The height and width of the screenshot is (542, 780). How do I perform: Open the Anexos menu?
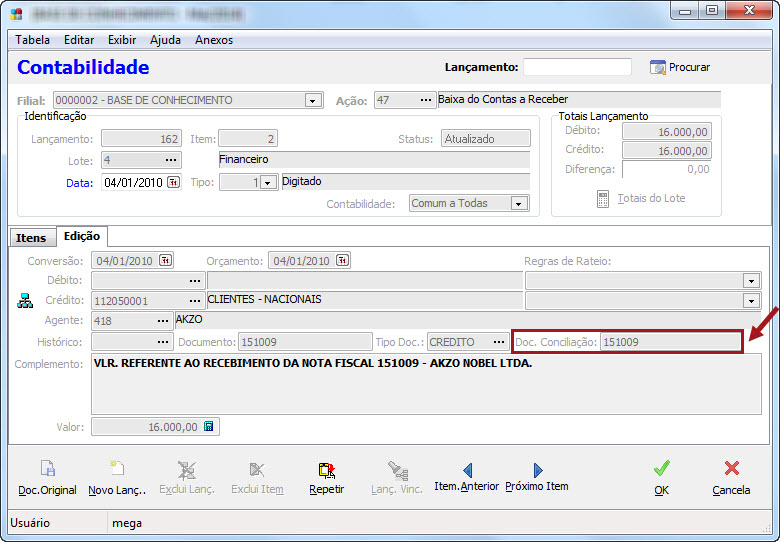(x=214, y=40)
